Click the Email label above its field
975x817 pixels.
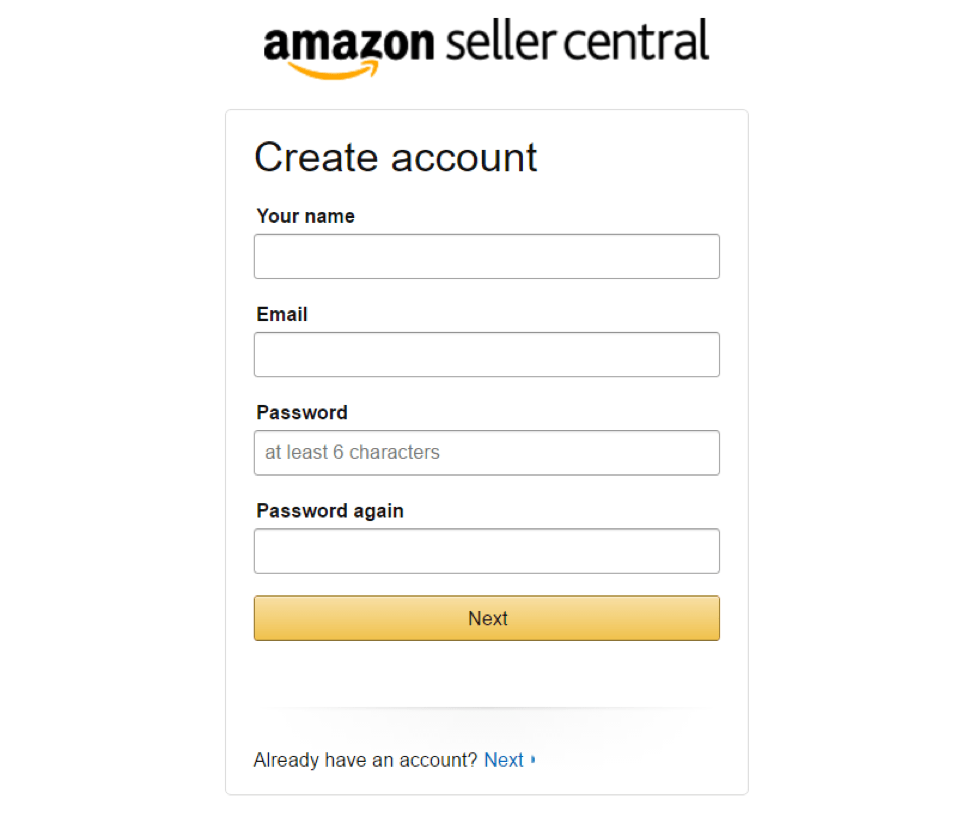tap(281, 314)
